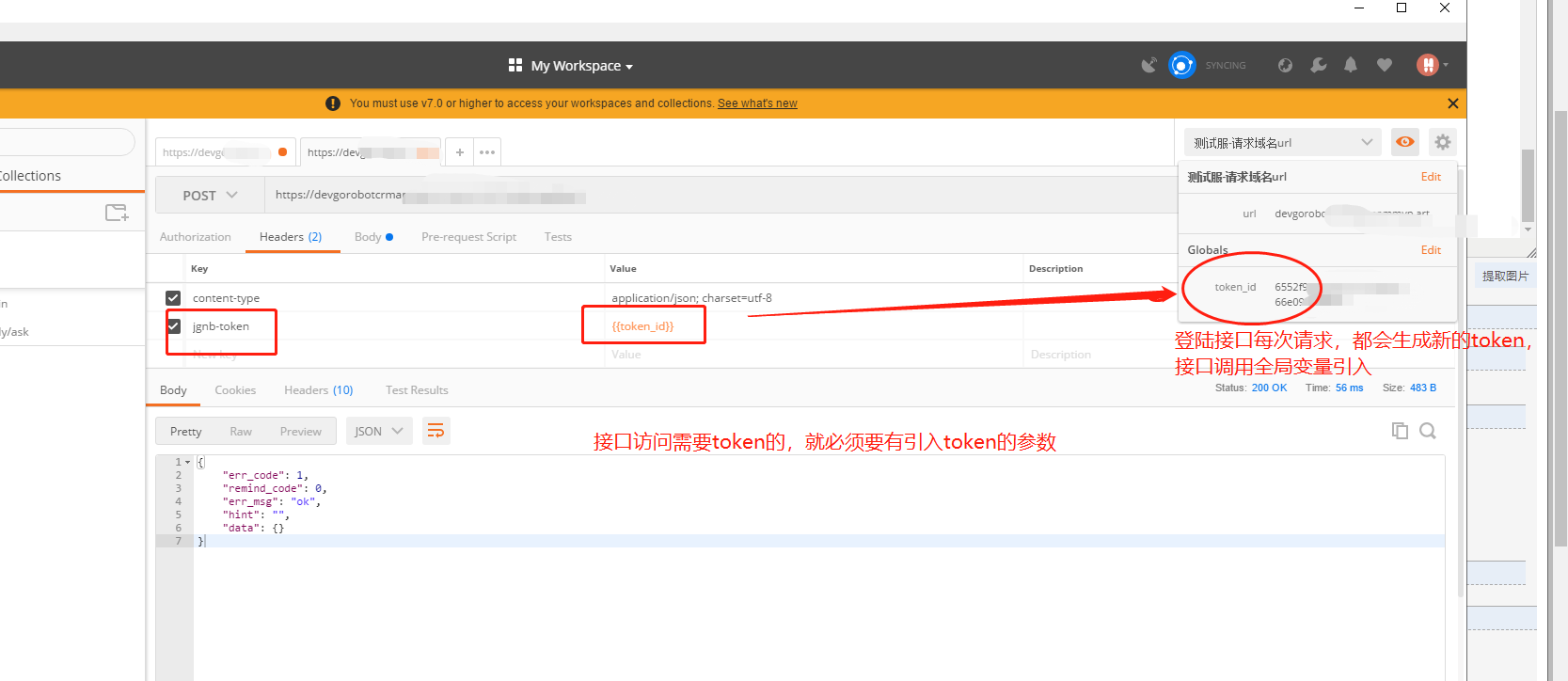Collapse the JSON fold arrow at line 1

[188, 462]
